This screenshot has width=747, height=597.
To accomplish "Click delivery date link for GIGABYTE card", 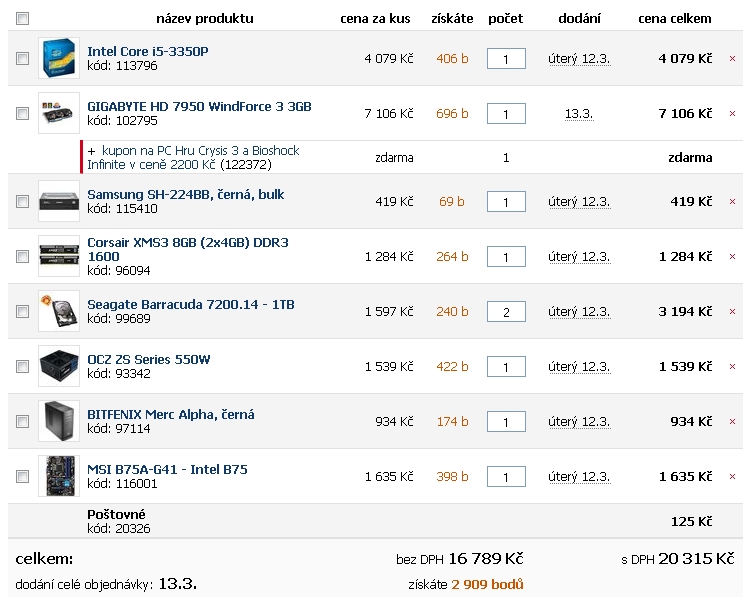I will point(578,114).
